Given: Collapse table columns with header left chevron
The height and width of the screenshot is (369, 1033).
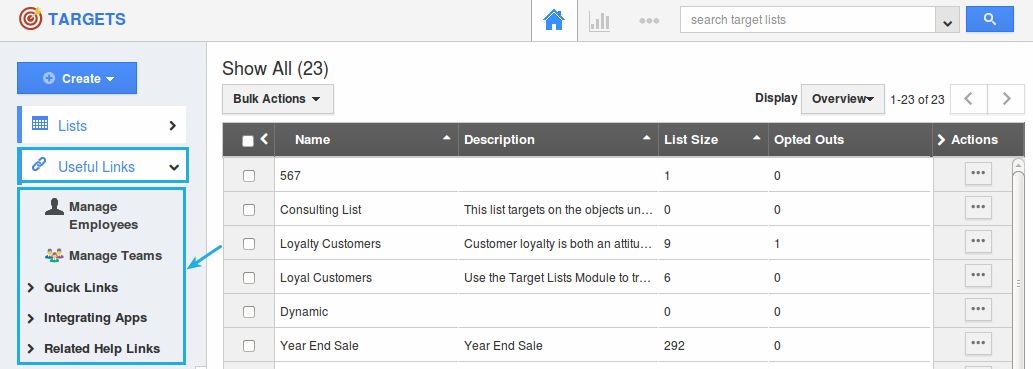Looking at the screenshot, I should click(x=264, y=138).
